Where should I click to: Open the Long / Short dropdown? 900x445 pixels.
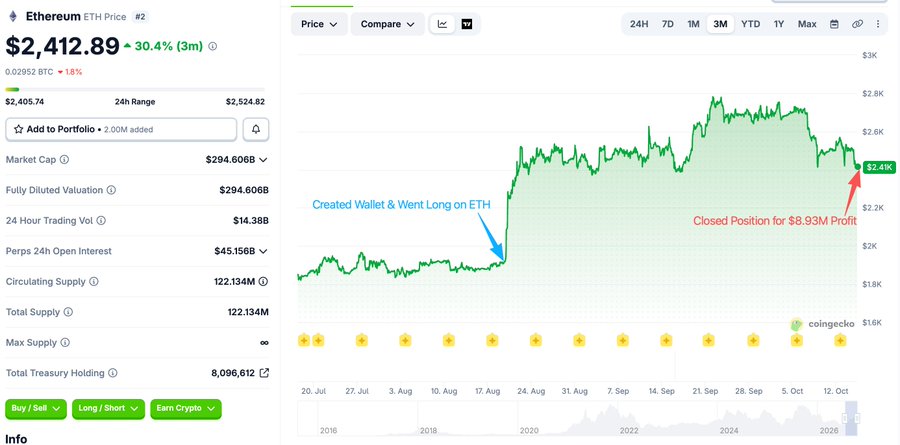tap(108, 408)
